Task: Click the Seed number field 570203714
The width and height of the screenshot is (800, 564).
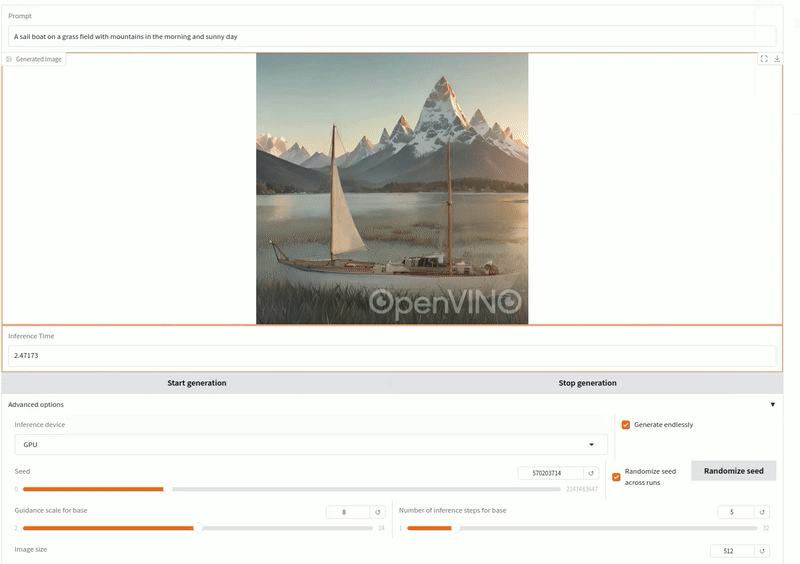Action: (551, 473)
